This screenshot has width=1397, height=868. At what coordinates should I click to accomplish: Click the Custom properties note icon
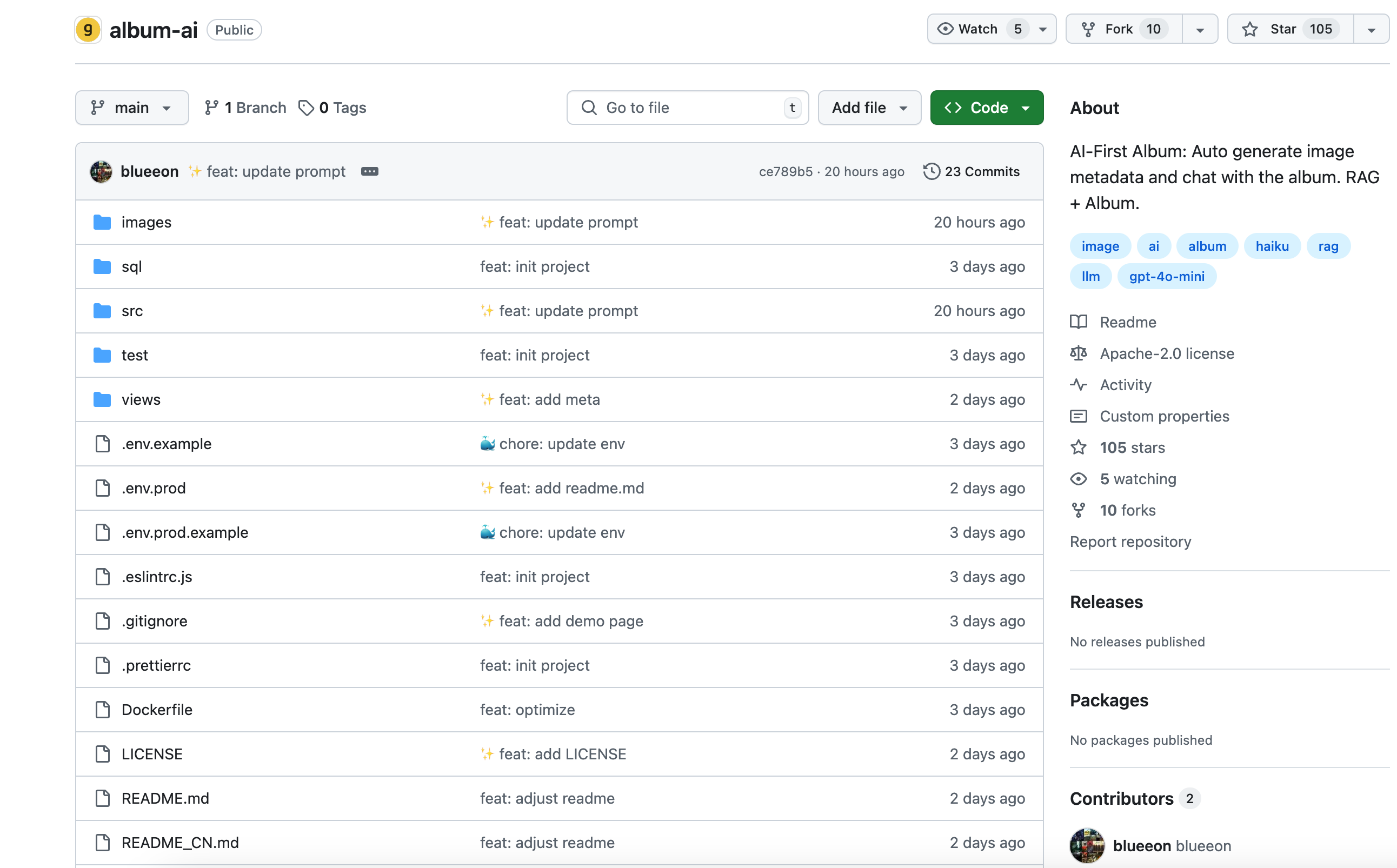coord(1079,416)
